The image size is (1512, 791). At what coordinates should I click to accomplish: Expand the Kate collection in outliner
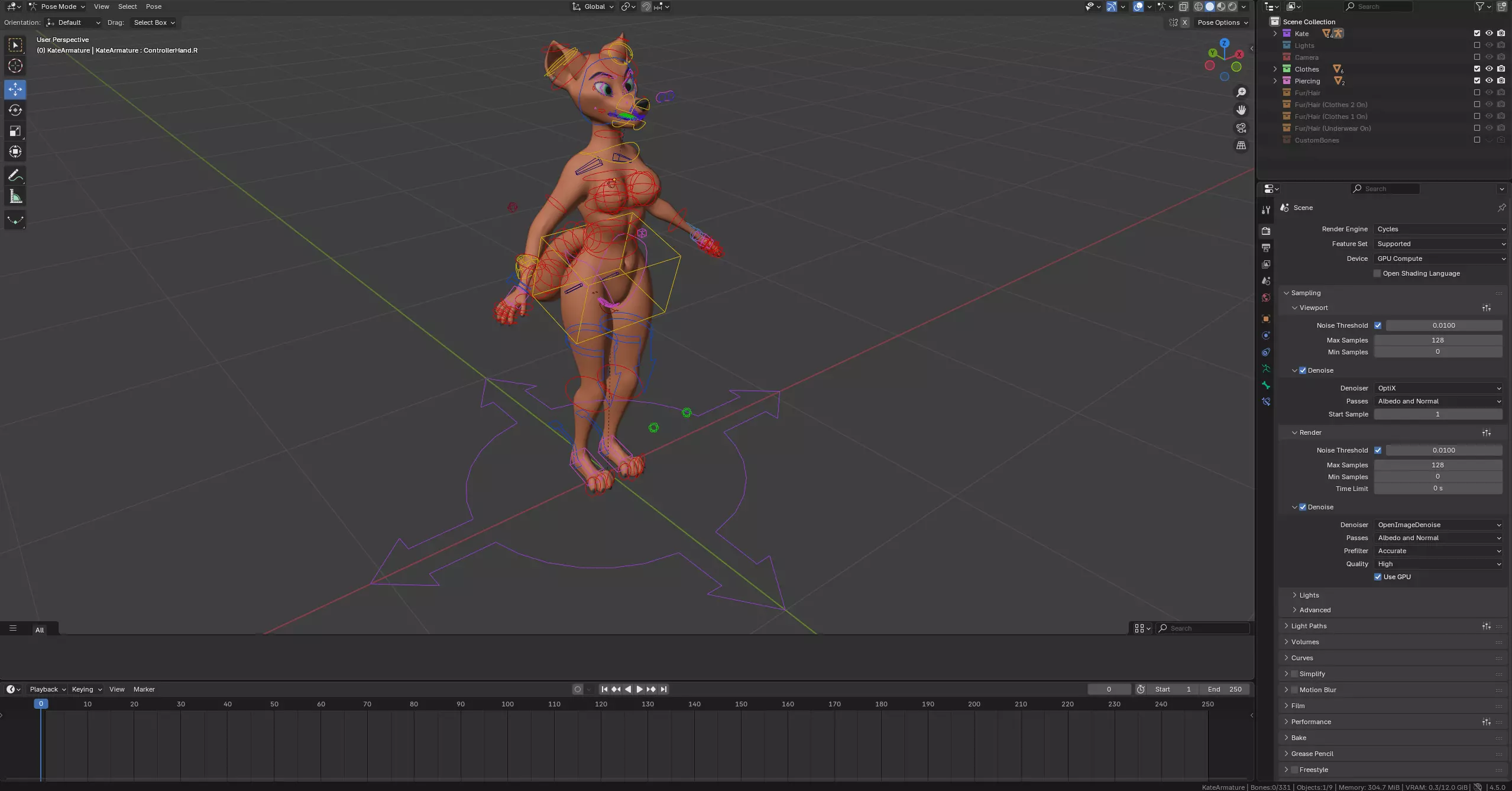coord(1275,34)
